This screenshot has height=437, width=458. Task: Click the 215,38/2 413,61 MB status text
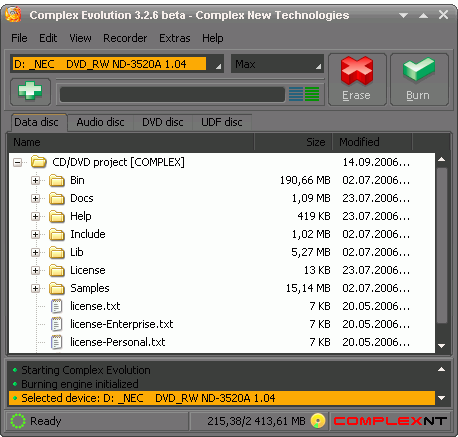coord(256,421)
